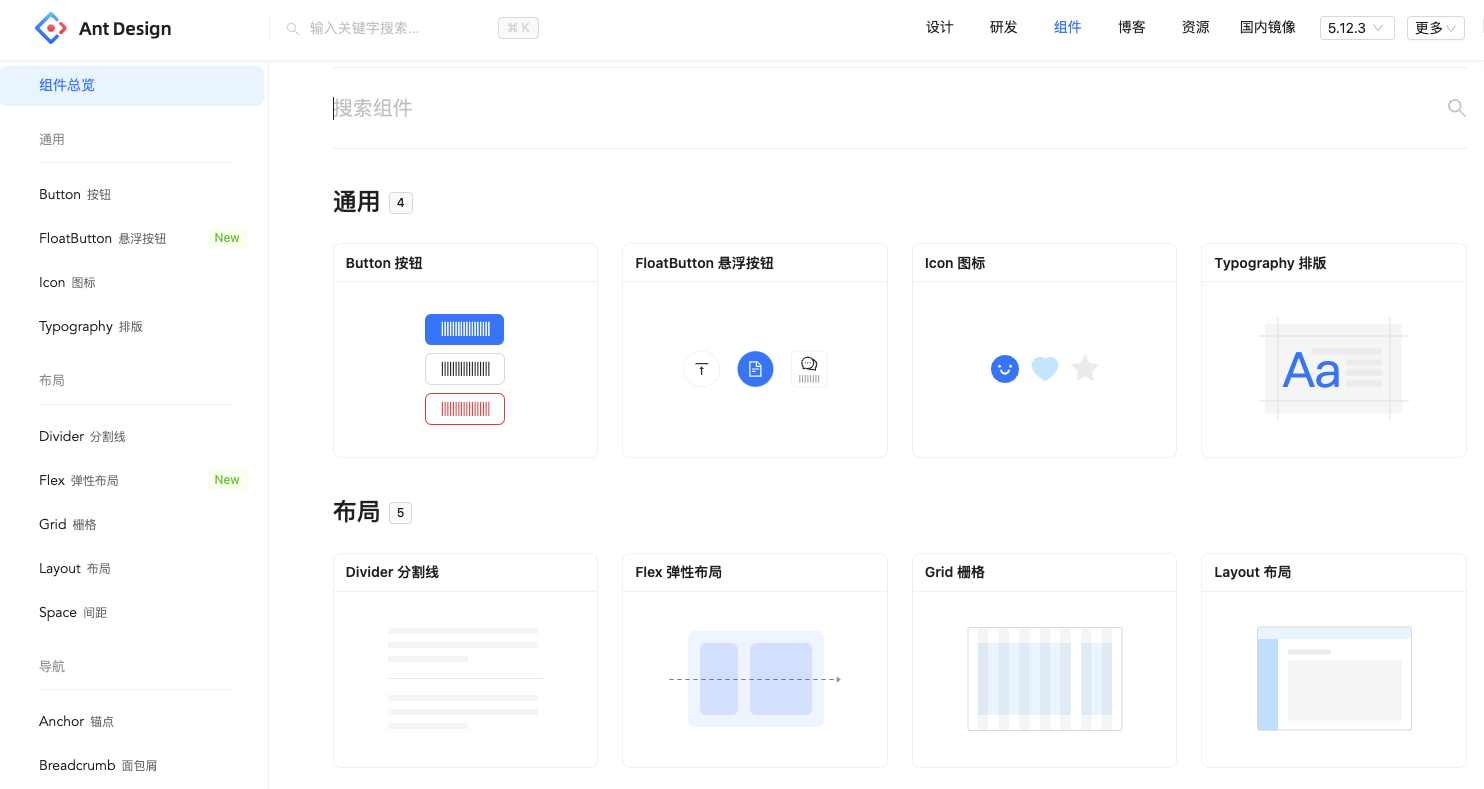Click the component search magnifier icon
Viewport: 1484px width, 789px height.
pos(1456,108)
